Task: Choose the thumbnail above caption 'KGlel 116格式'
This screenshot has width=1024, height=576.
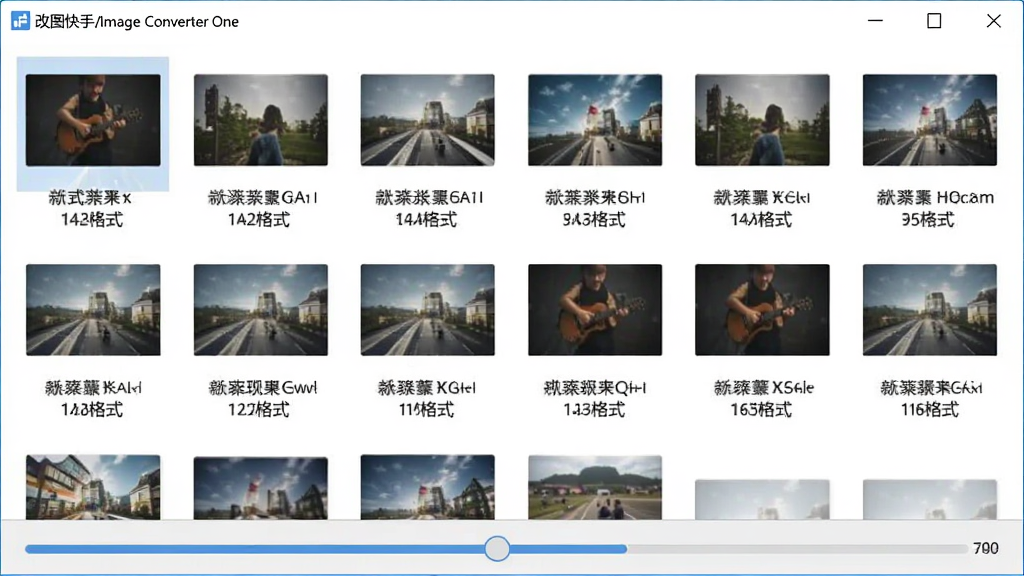Action: [428, 310]
